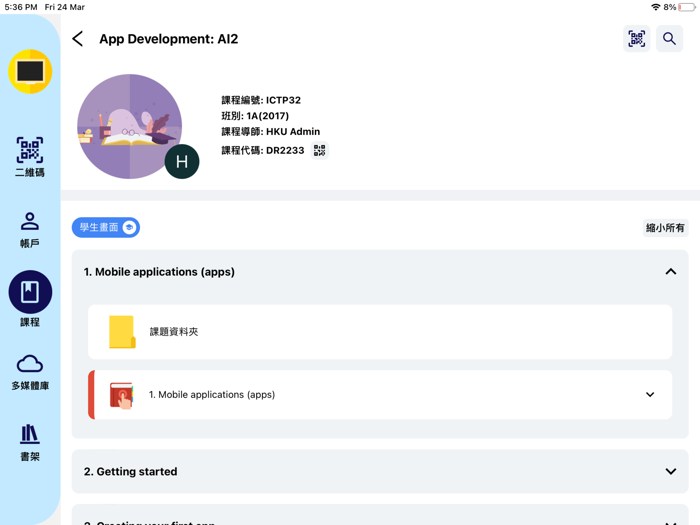
Task: Toggle 學生畫面 student view switch
Action: pyautogui.click(x=106, y=228)
